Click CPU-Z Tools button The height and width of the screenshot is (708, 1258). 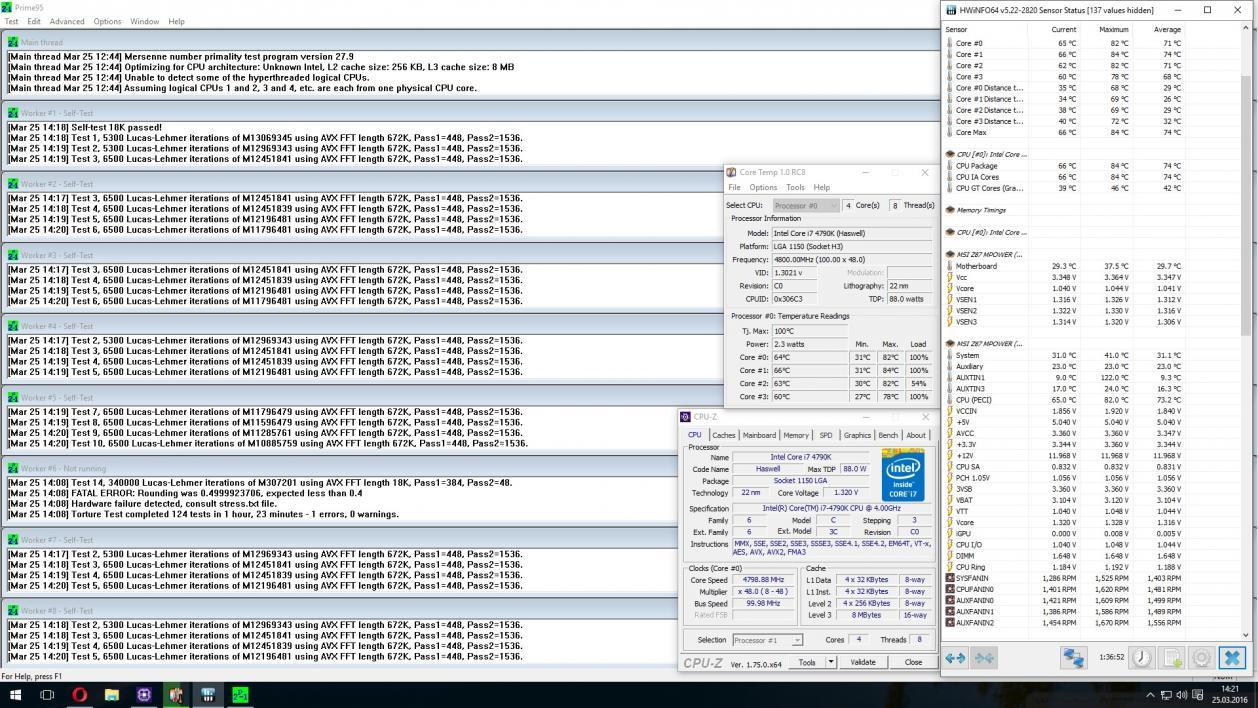806,662
